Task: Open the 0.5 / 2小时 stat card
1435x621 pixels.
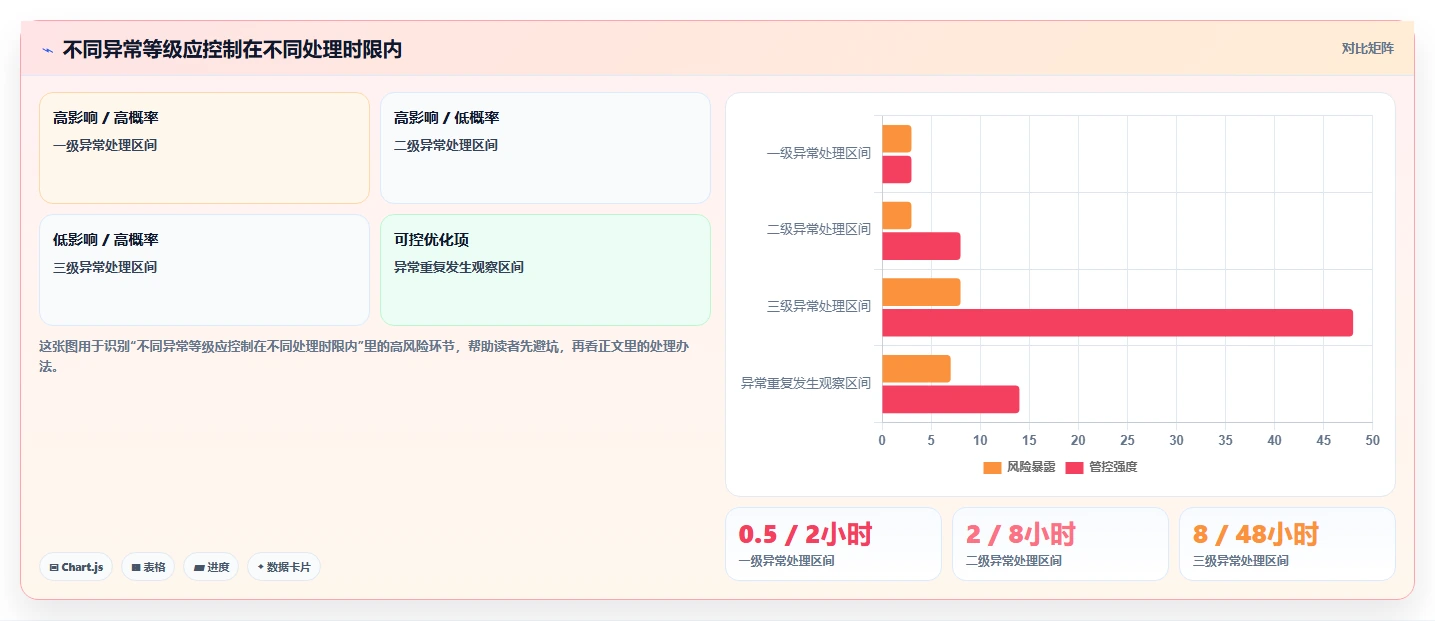Action: pos(832,544)
